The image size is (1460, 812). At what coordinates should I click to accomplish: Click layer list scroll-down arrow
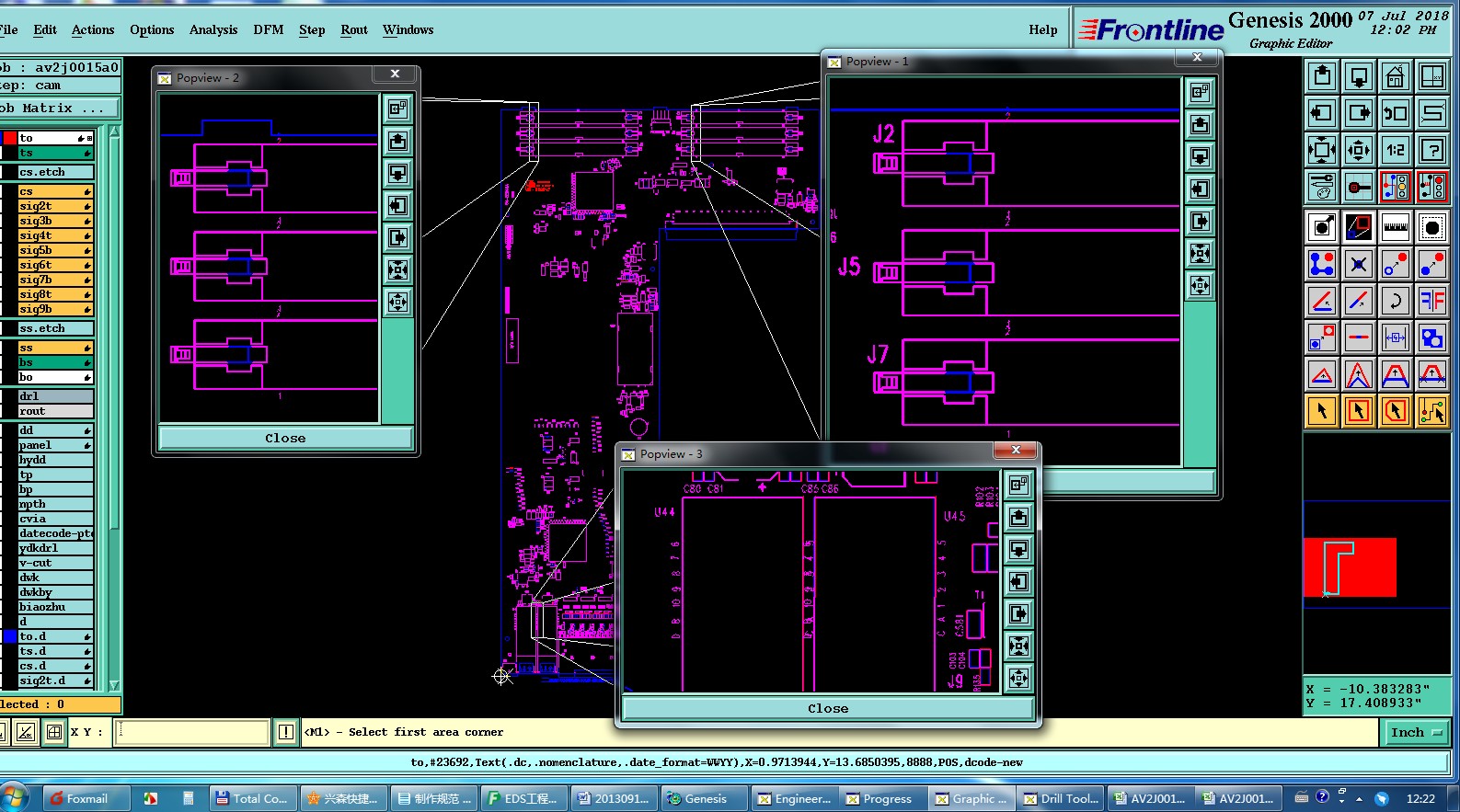coord(114,685)
